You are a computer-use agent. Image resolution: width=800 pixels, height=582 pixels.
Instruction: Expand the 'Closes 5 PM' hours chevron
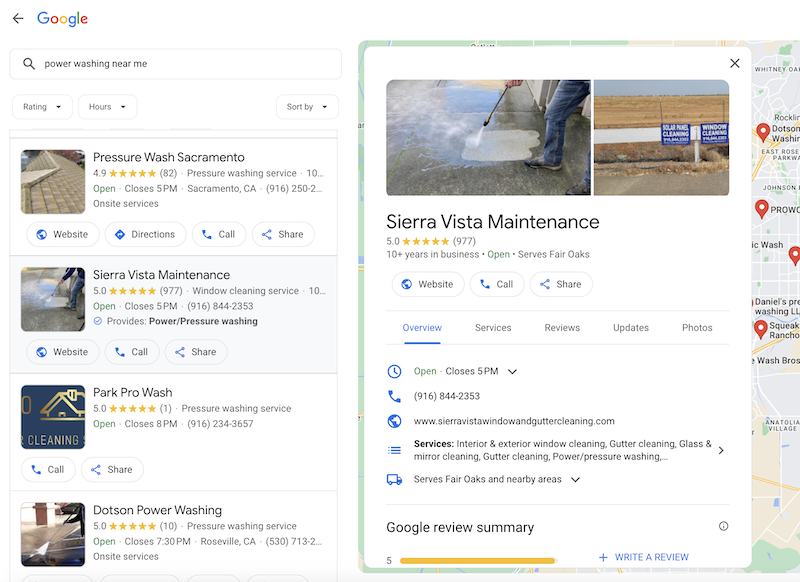512,371
